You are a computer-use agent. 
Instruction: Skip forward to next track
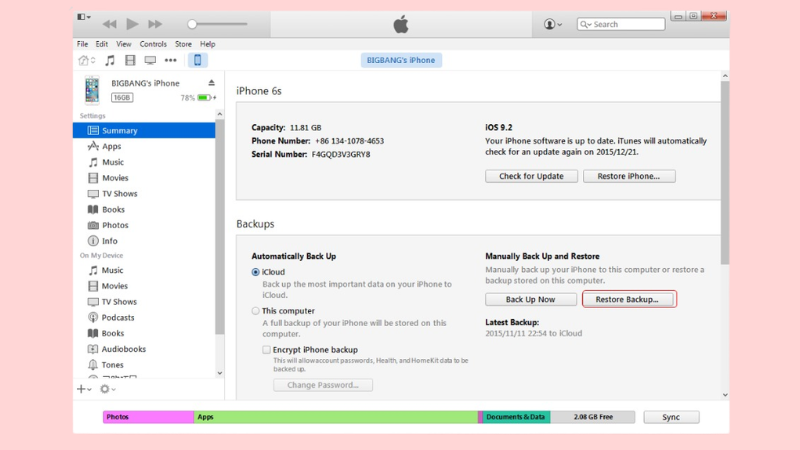coord(155,24)
